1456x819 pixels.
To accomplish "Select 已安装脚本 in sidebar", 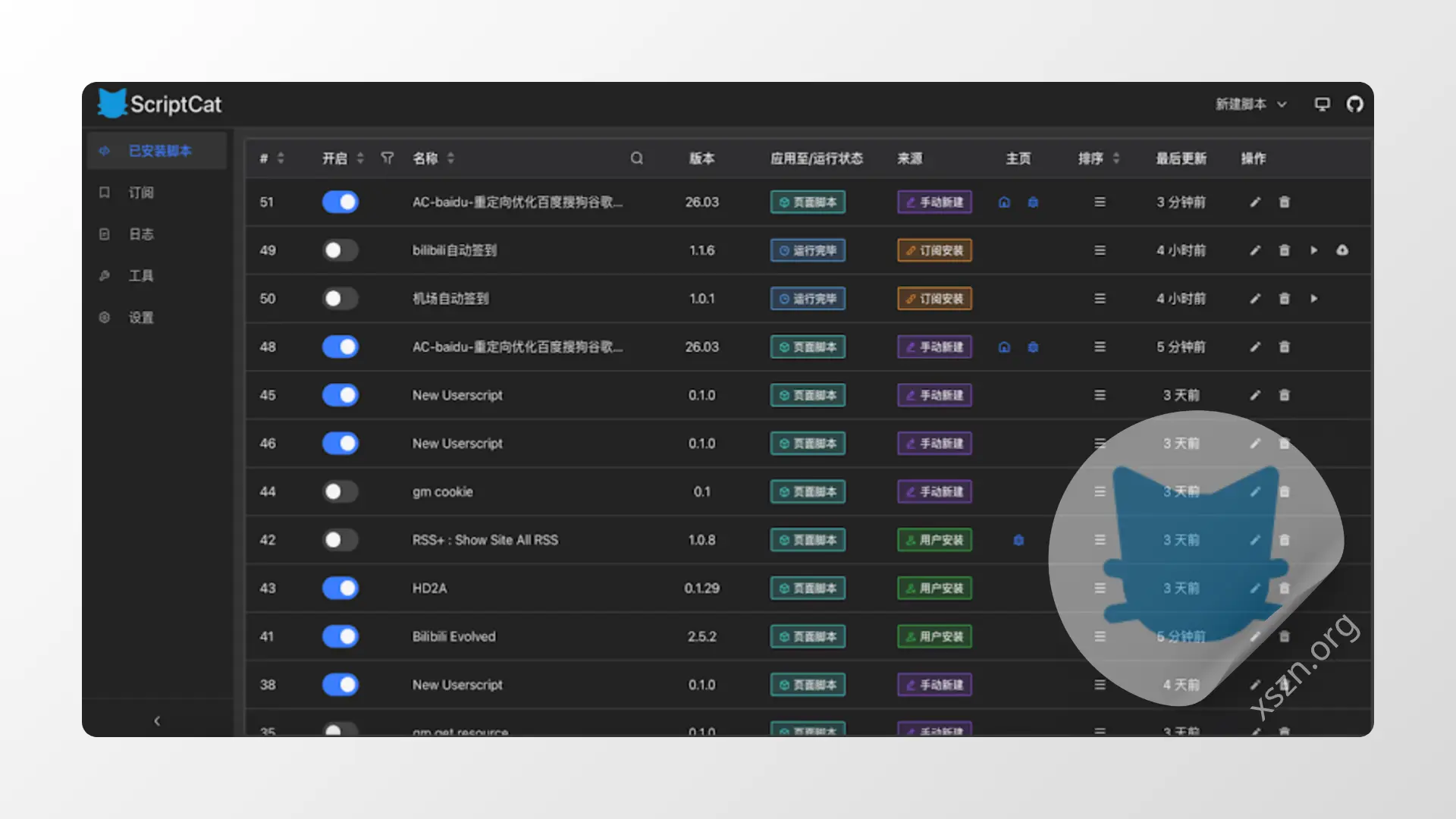I will point(157,151).
